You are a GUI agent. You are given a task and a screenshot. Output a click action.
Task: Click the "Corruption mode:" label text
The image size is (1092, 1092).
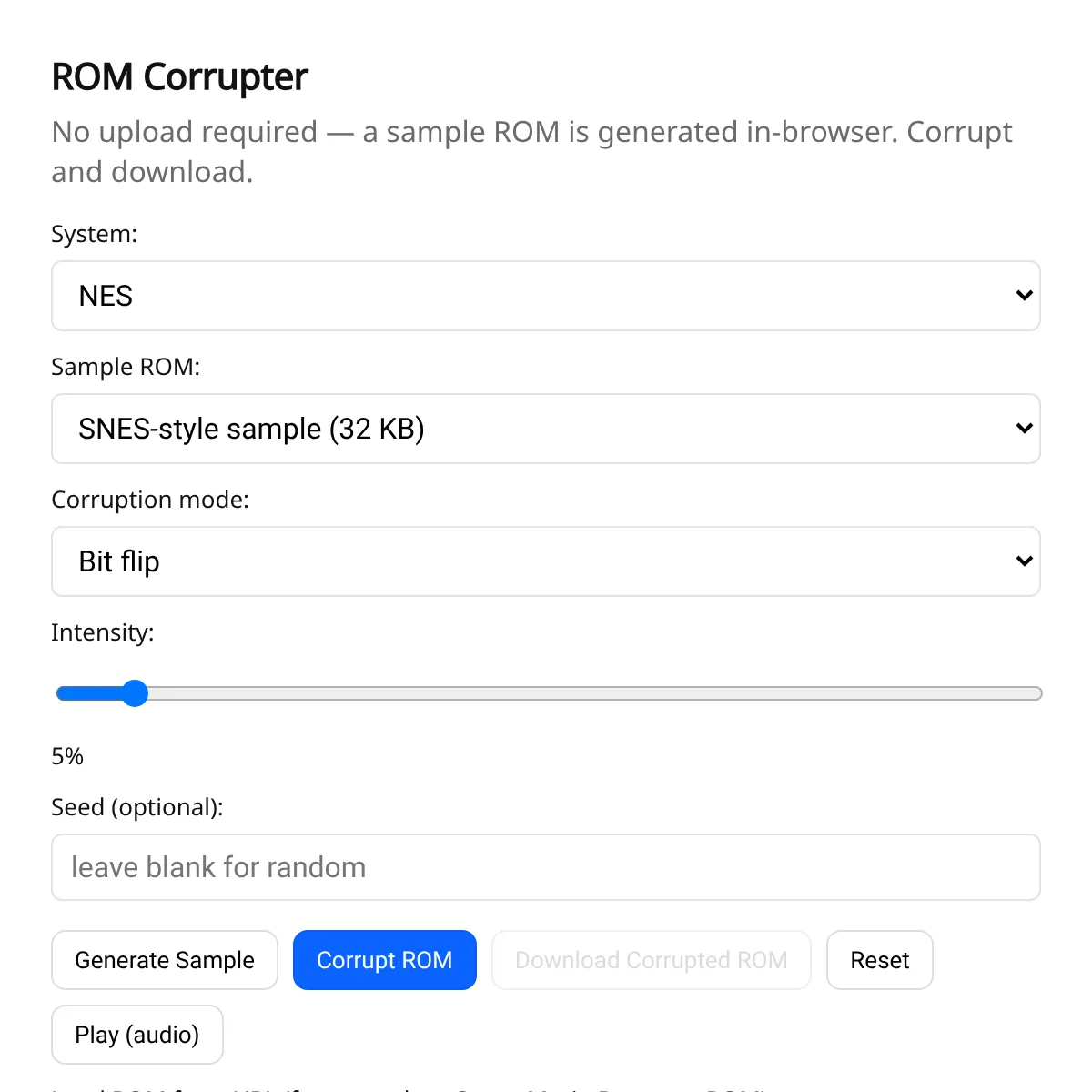150,500
